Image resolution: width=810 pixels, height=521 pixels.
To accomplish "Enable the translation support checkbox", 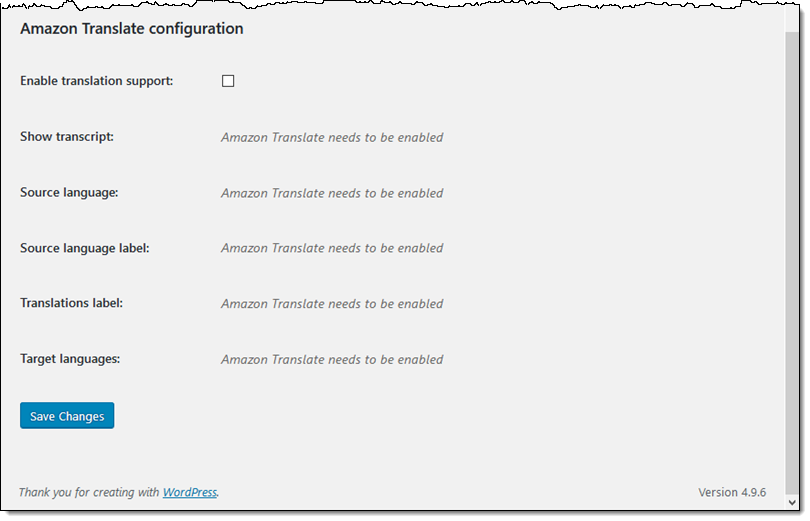I will point(228,81).
